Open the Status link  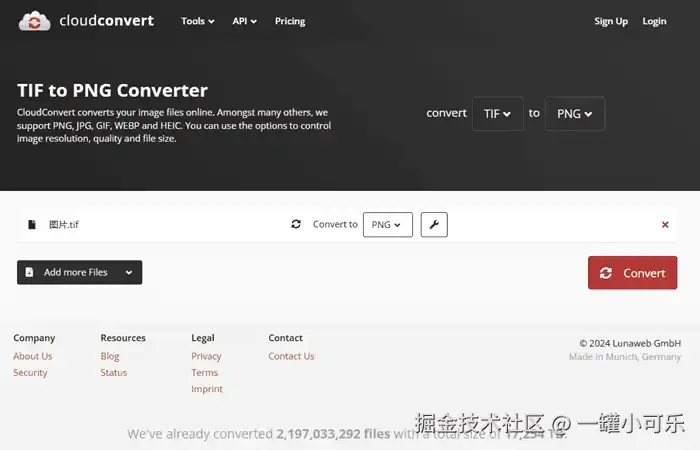[x=114, y=373]
